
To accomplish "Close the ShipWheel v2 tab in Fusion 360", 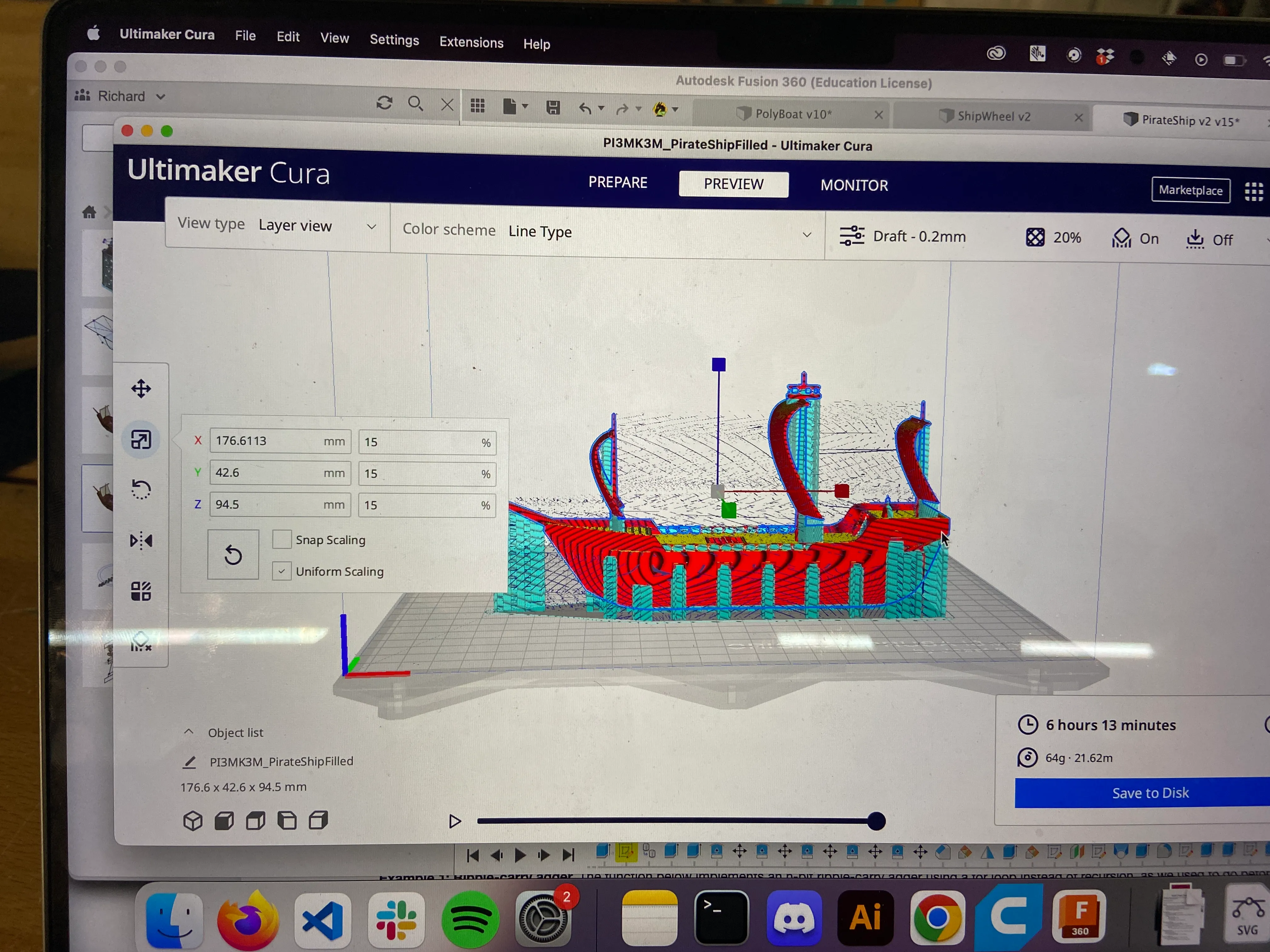I will (x=1078, y=118).
